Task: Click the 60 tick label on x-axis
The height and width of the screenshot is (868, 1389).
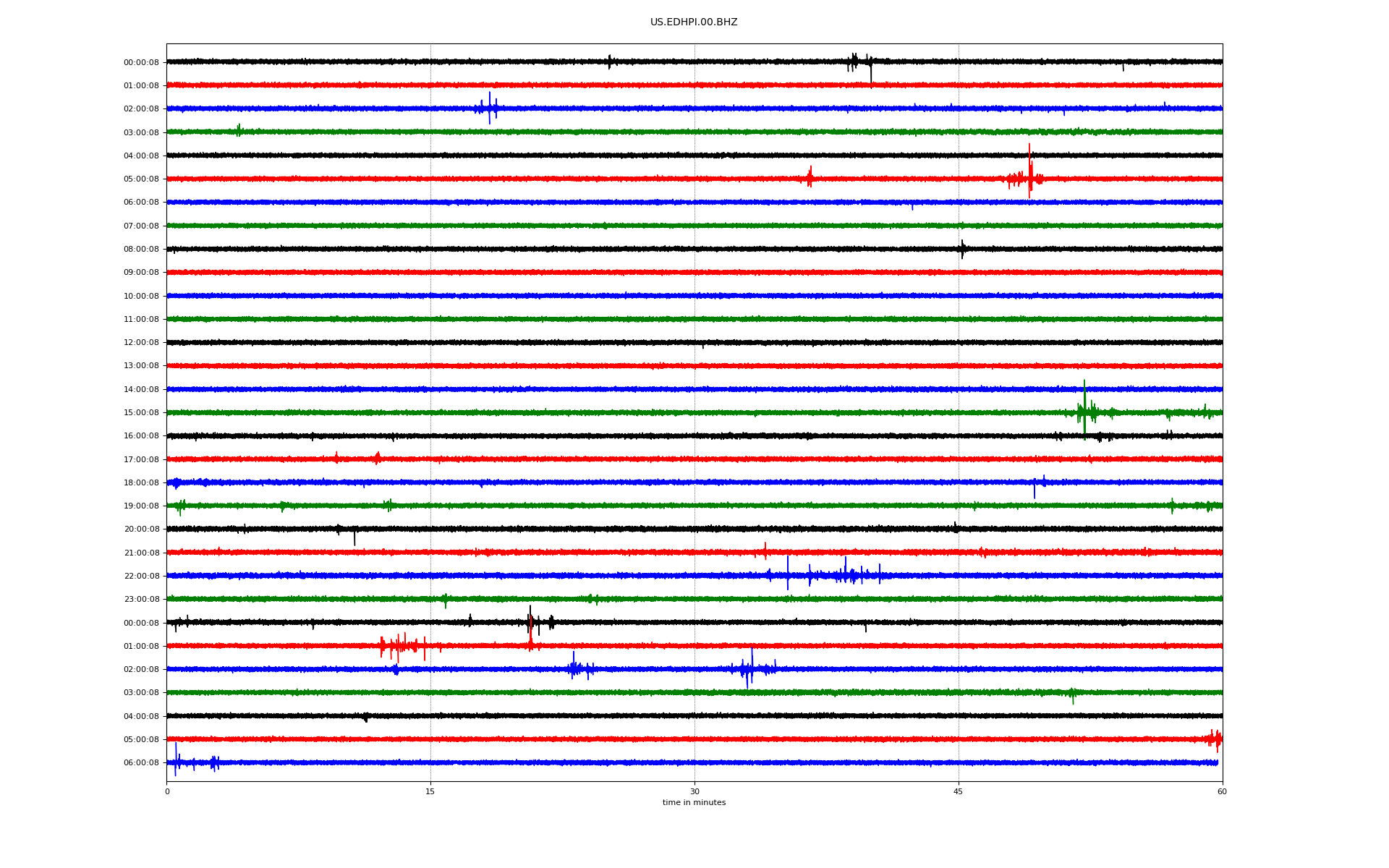Action: 1222,791
